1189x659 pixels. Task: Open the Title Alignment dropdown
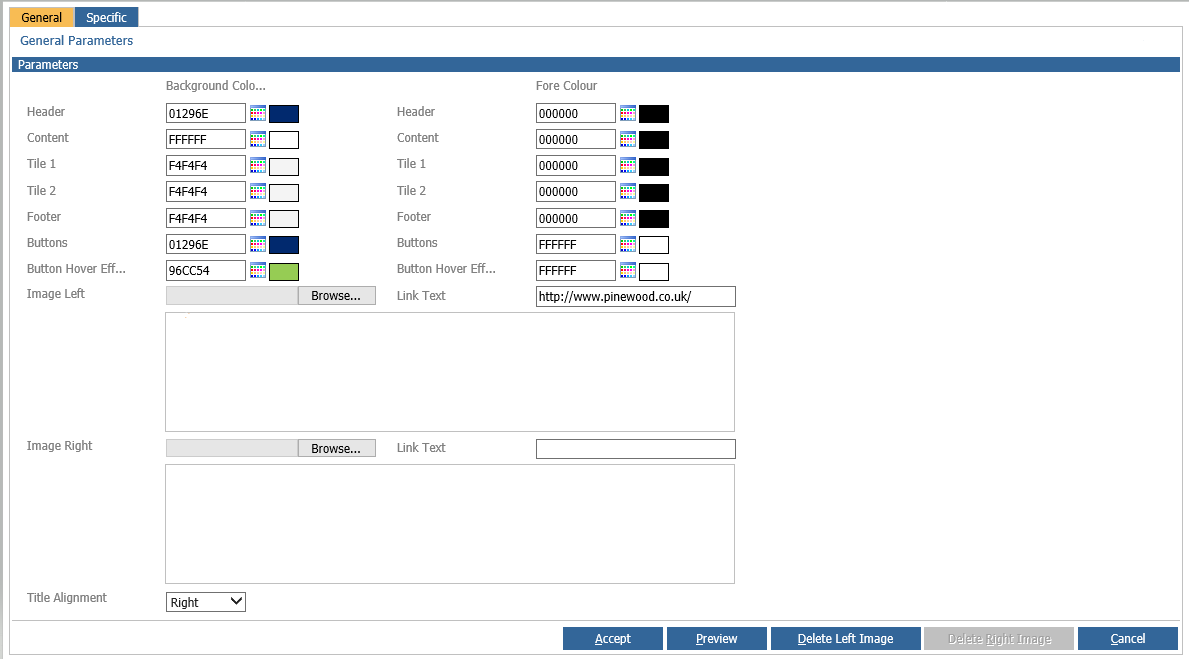tap(205, 602)
